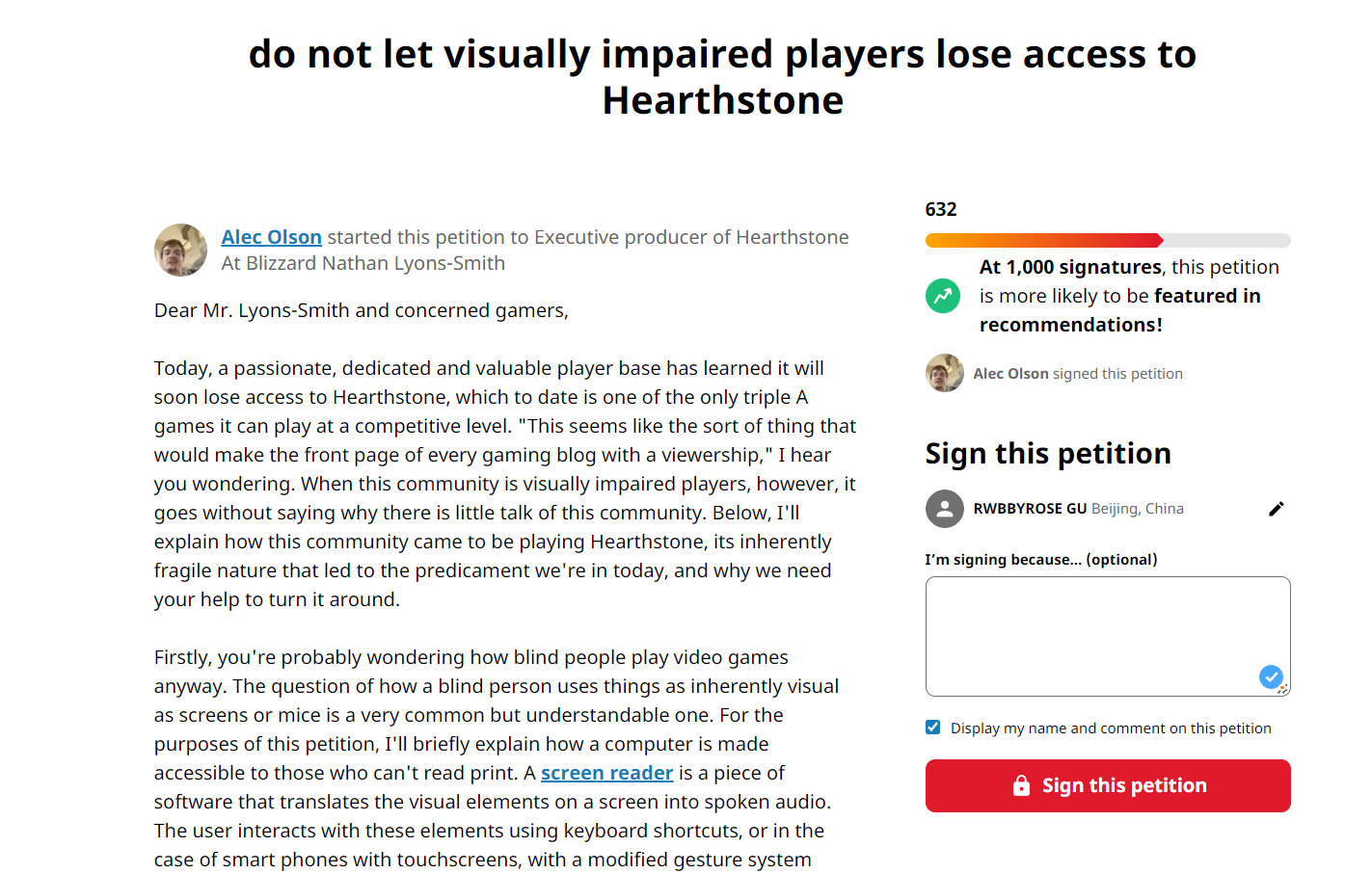Image resolution: width=1372 pixels, height=874 pixels.
Task: Click the petition title heading
Action: [722, 77]
